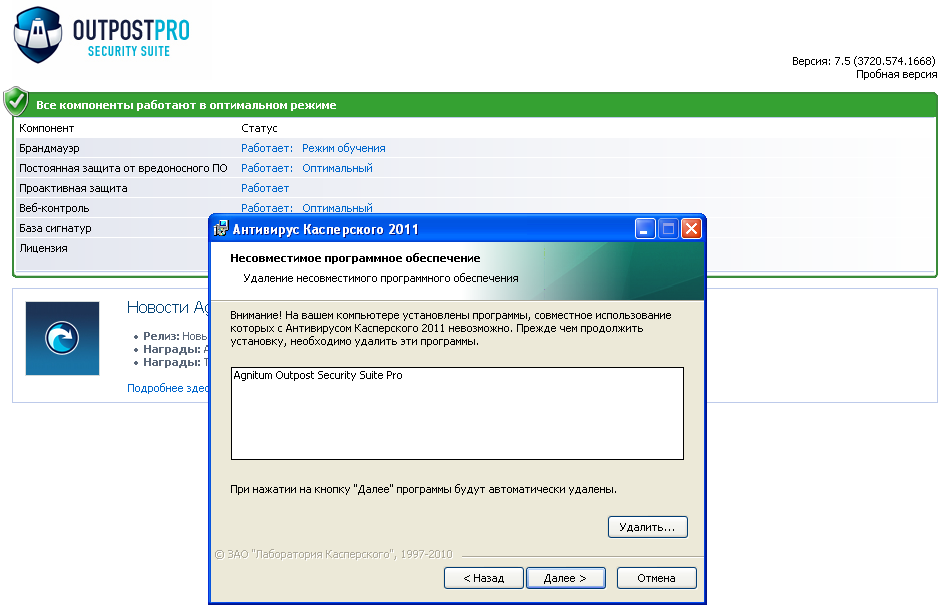Click Работает link in Брандмауэр row
Screen dimensions: 941x614
coord(267,148)
